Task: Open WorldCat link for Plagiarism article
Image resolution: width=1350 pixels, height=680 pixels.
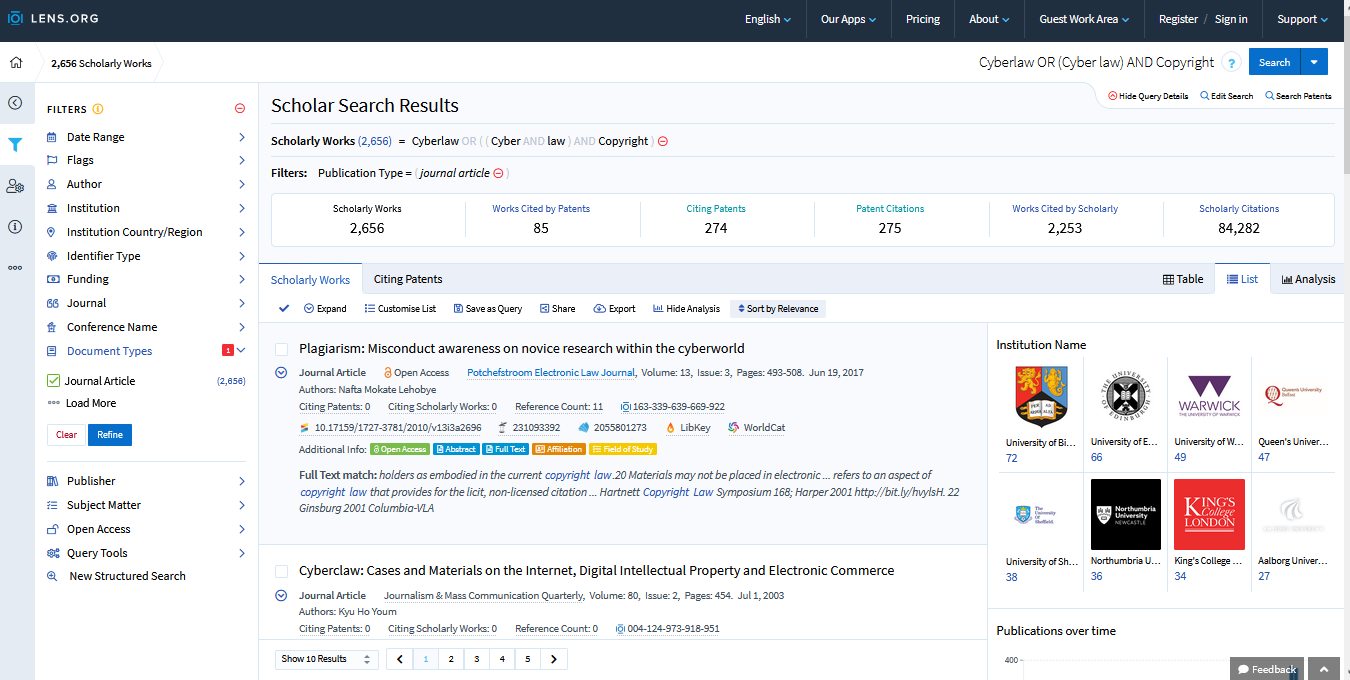Action: (x=756, y=427)
